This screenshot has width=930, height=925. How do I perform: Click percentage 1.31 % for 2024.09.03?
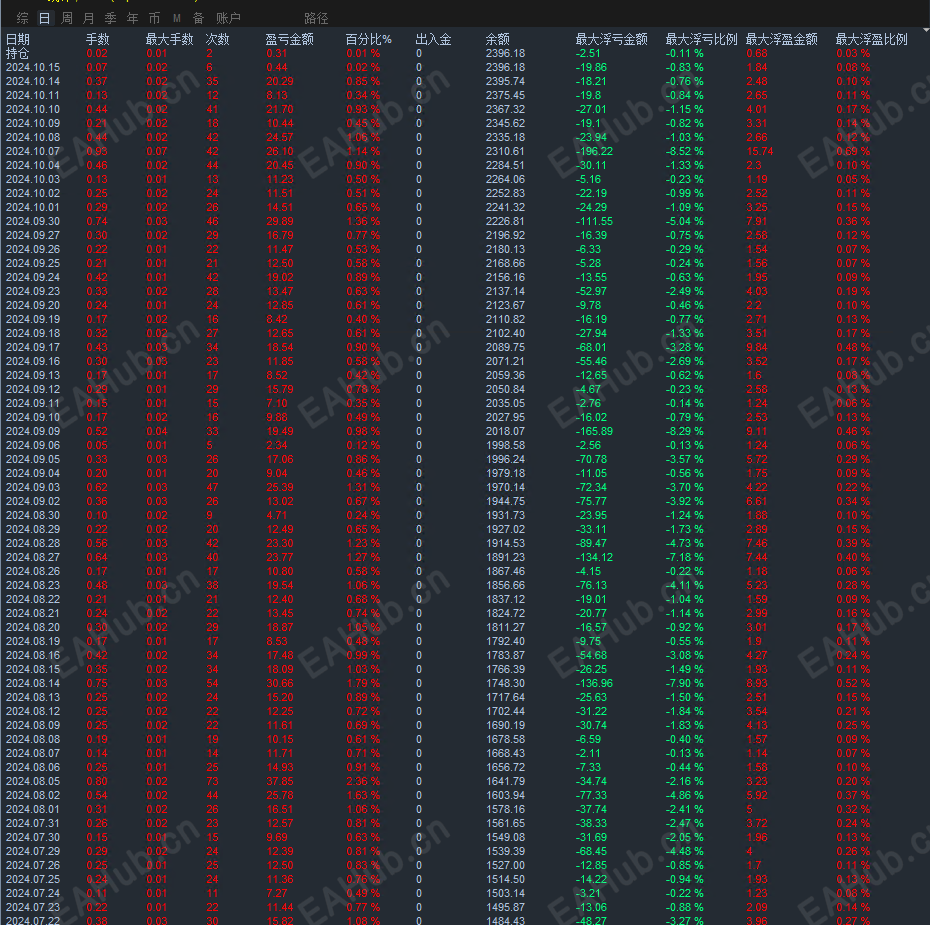(x=364, y=487)
